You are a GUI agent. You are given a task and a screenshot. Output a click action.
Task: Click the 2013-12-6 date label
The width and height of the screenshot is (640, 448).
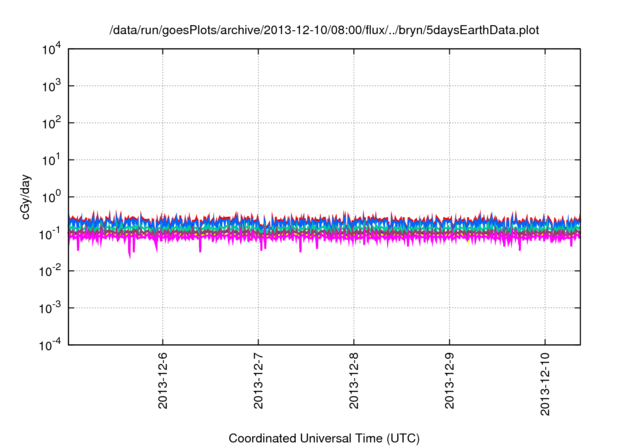coord(162,381)
